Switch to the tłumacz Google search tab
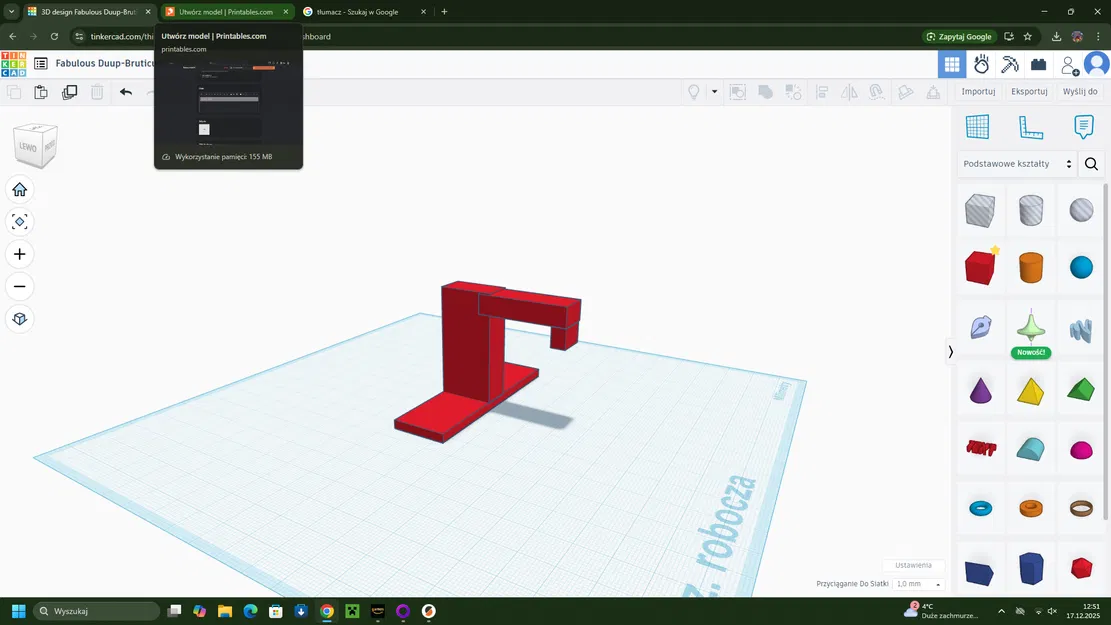 coord(363,12)
